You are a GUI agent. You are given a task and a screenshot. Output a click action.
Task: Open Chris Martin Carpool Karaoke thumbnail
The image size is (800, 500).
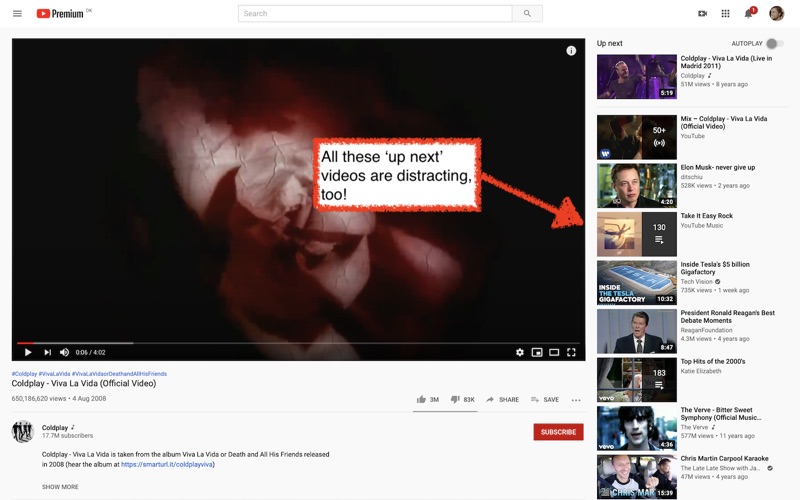[x=637, y=477]
